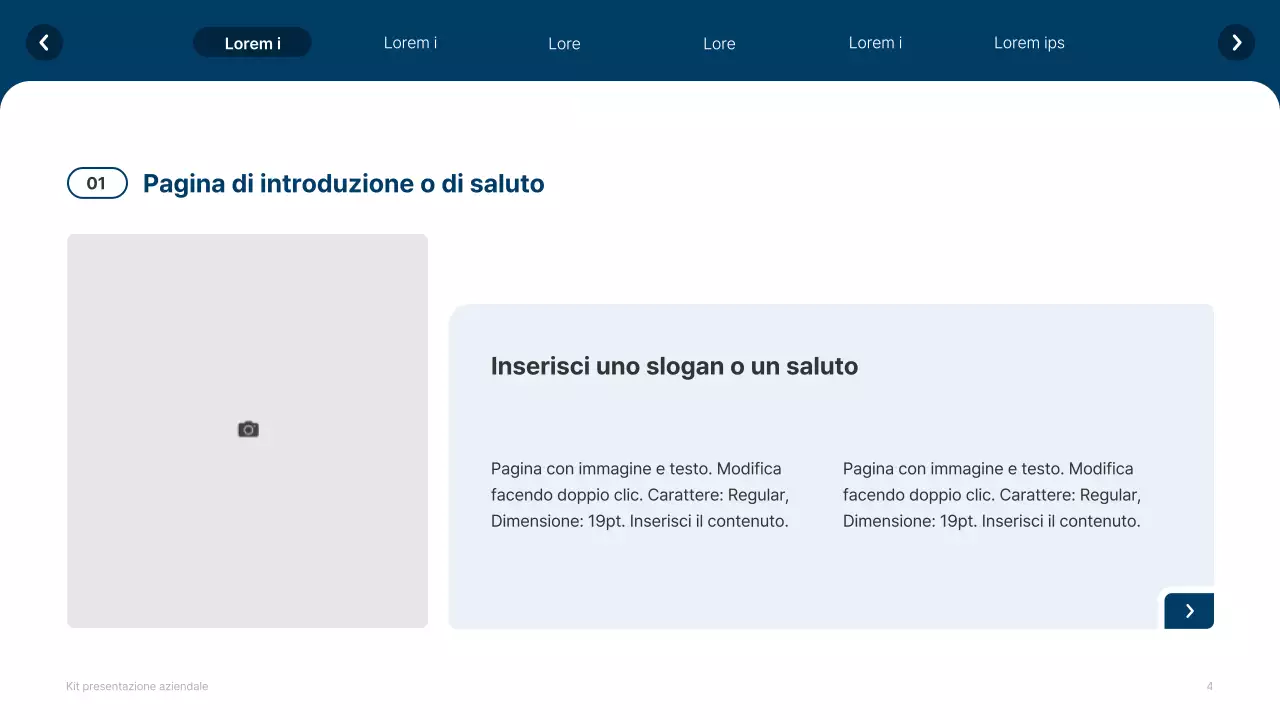The width and height of the screenshot is (1280, 720).
Task: Click the 'Lorem i' item beside 'Lorem ips'
Action: click(x=875, y=43)
